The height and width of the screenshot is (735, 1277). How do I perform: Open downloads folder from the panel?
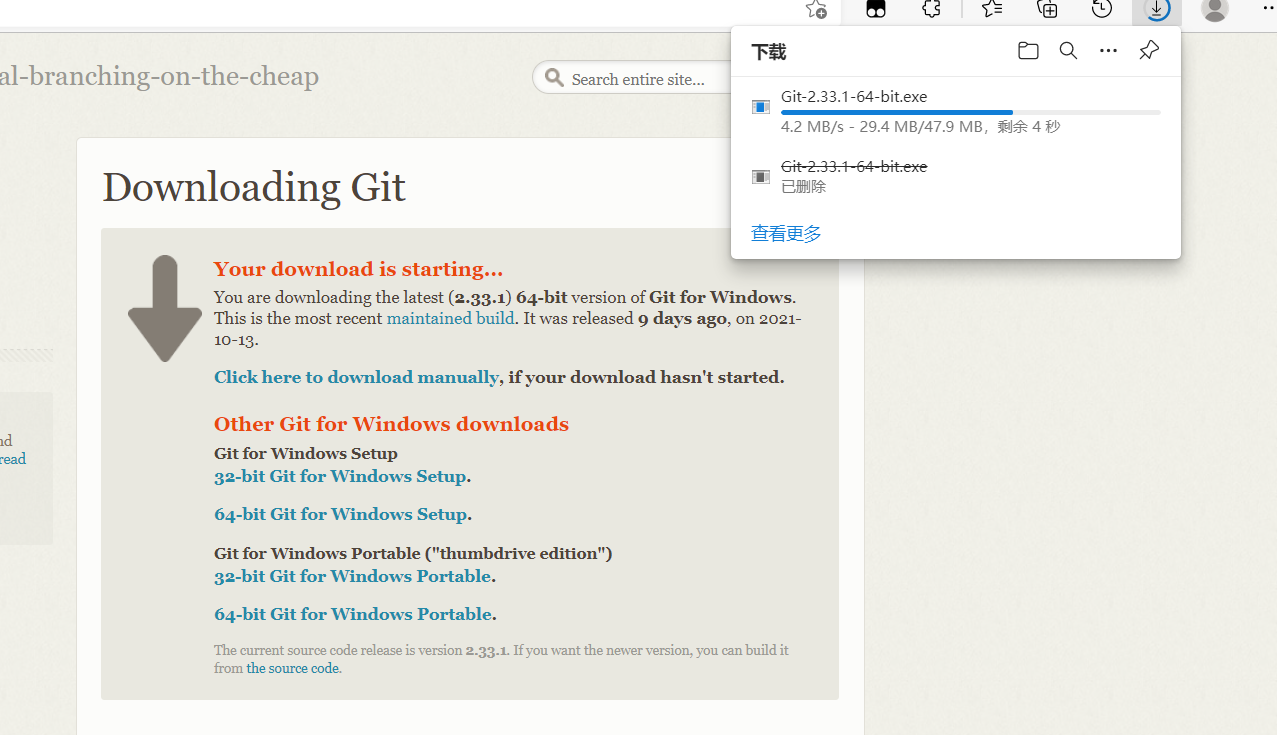click(x=1028, y=51)
